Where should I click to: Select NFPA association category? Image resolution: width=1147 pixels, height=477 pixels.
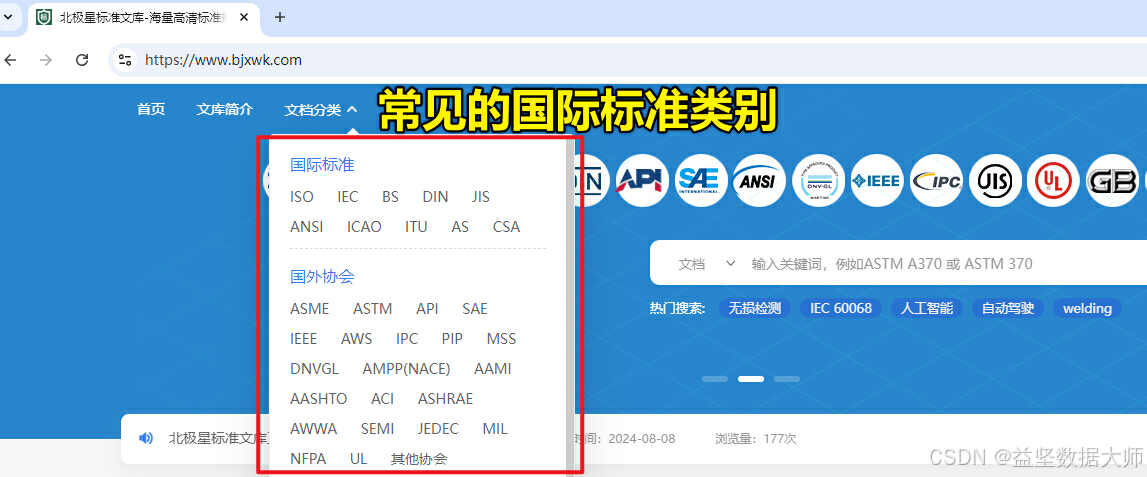coord(308,459)
